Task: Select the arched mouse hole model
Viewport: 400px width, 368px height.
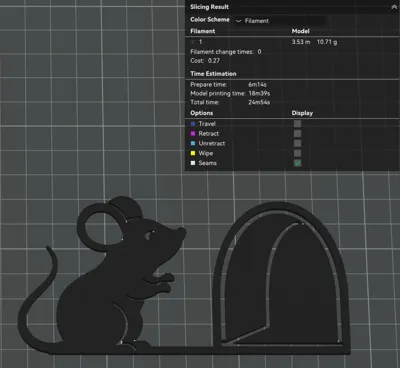Action: click(x=282, y=277)
